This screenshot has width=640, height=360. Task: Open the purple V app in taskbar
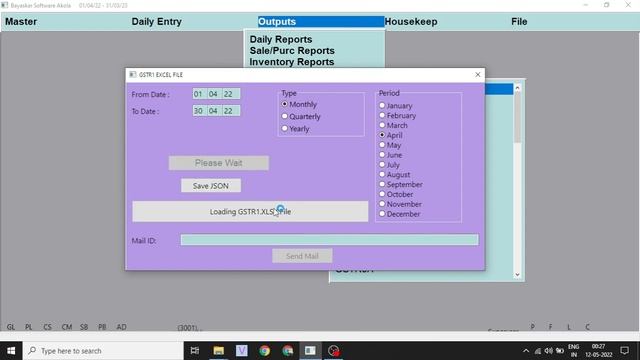[242, 351]
